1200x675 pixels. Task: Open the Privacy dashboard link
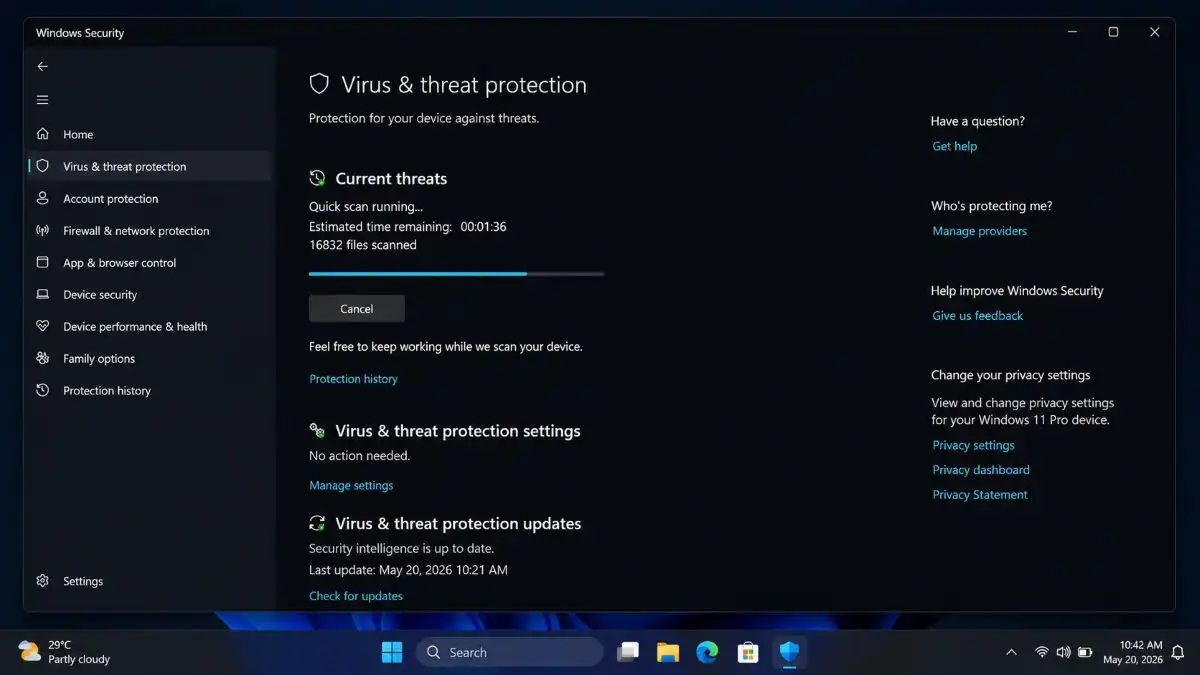click(x=981, y=470)
